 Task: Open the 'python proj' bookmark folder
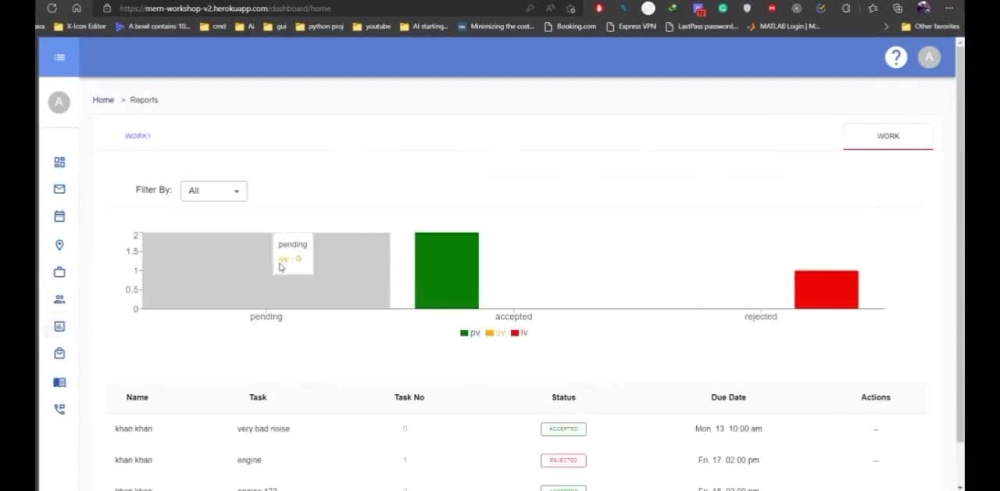point(320,27)
